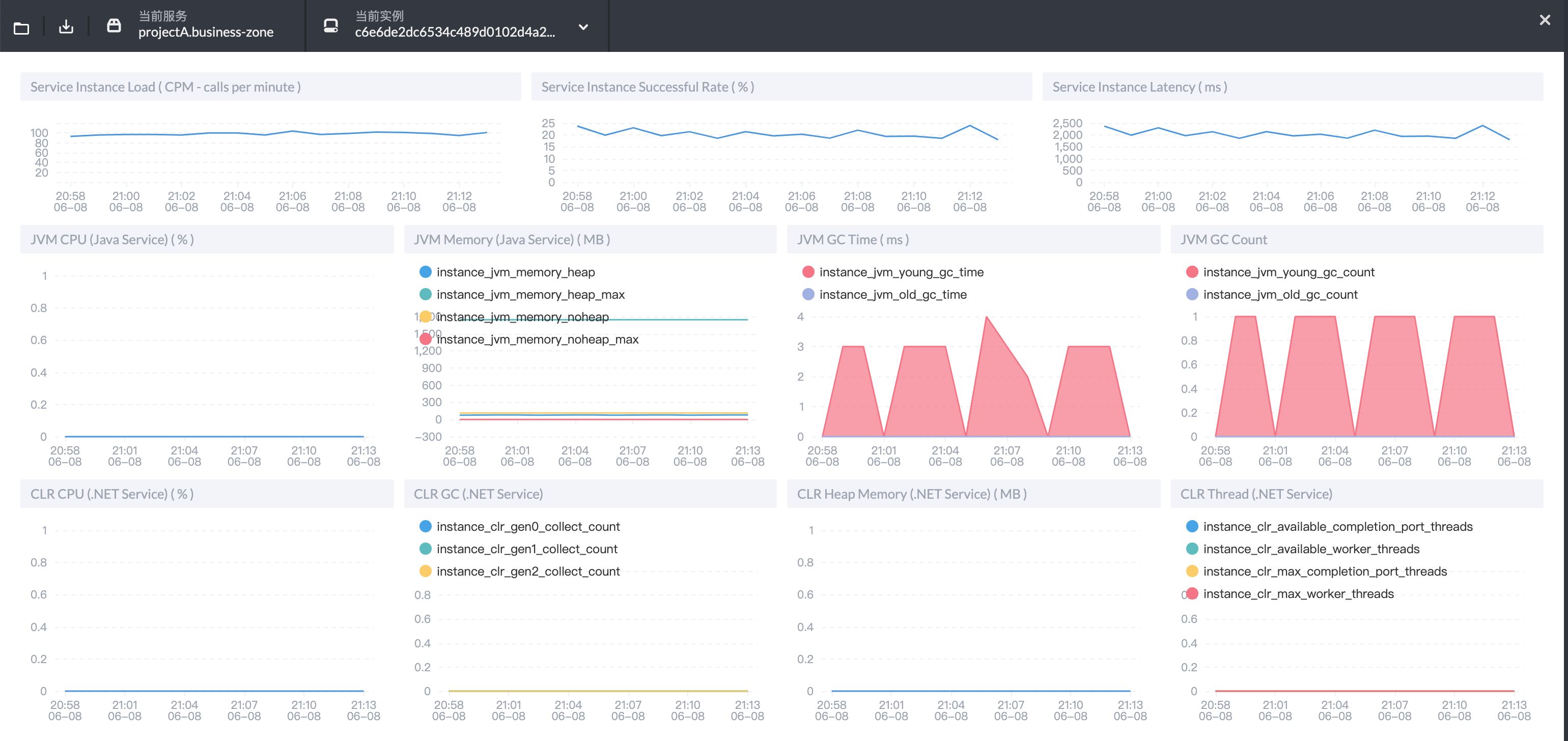Click the JVM GC Time panel header
Viewport: 1568px width, 741px height.
coord(852,240)
